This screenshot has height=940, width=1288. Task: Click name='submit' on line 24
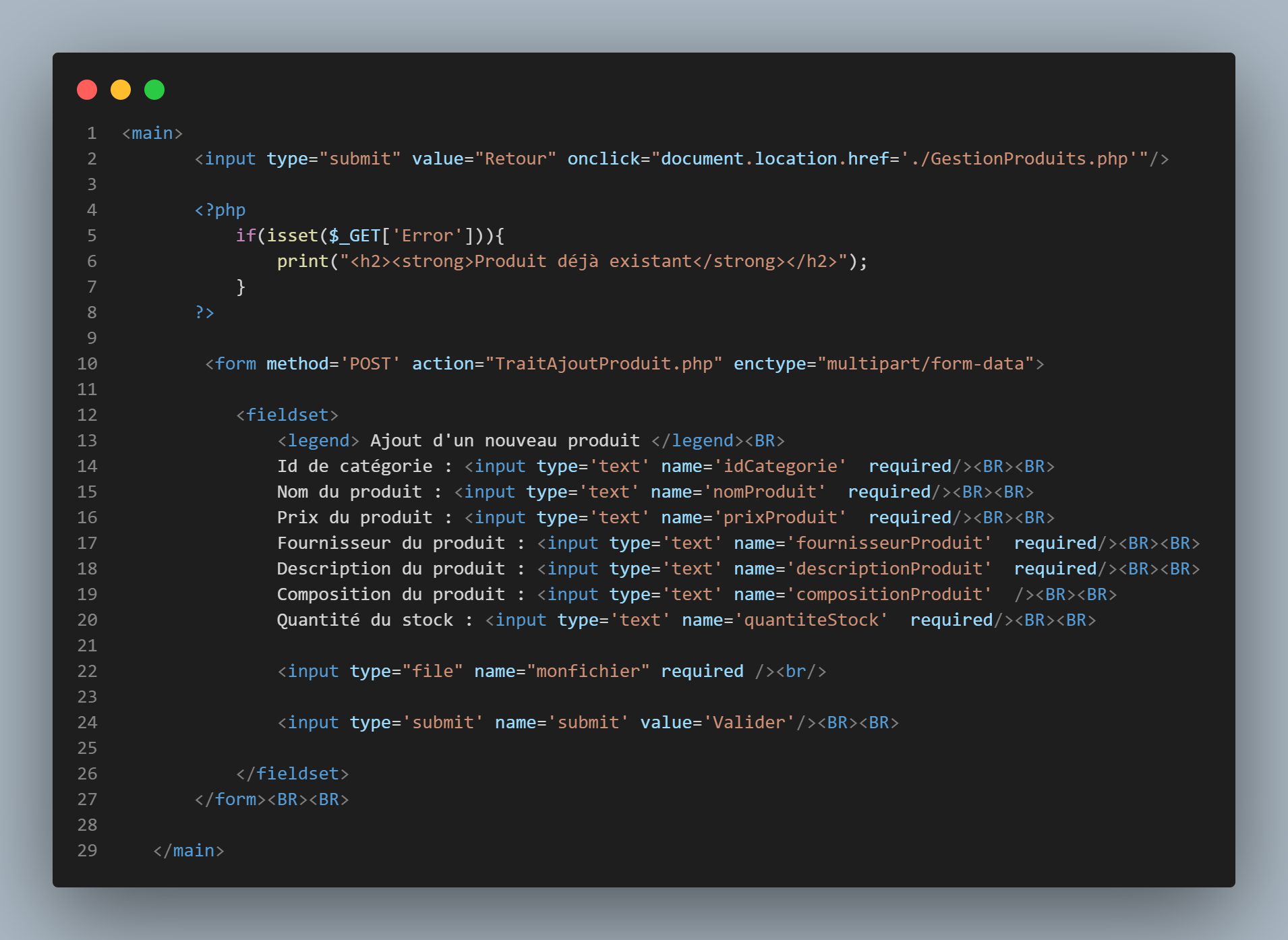point(562,723)
